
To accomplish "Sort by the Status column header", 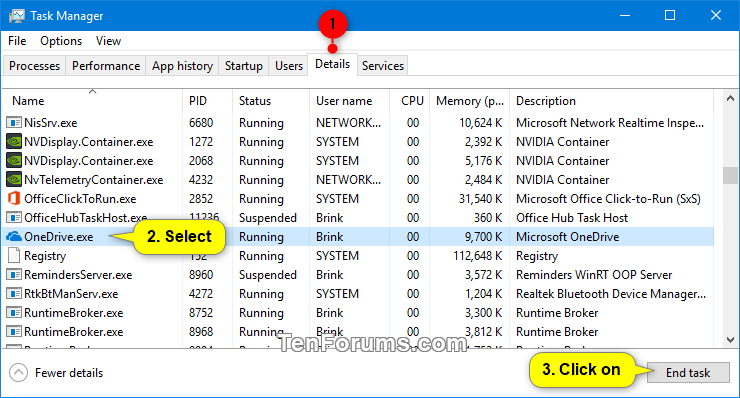I will pyautogui.click(x=271, y=101).
